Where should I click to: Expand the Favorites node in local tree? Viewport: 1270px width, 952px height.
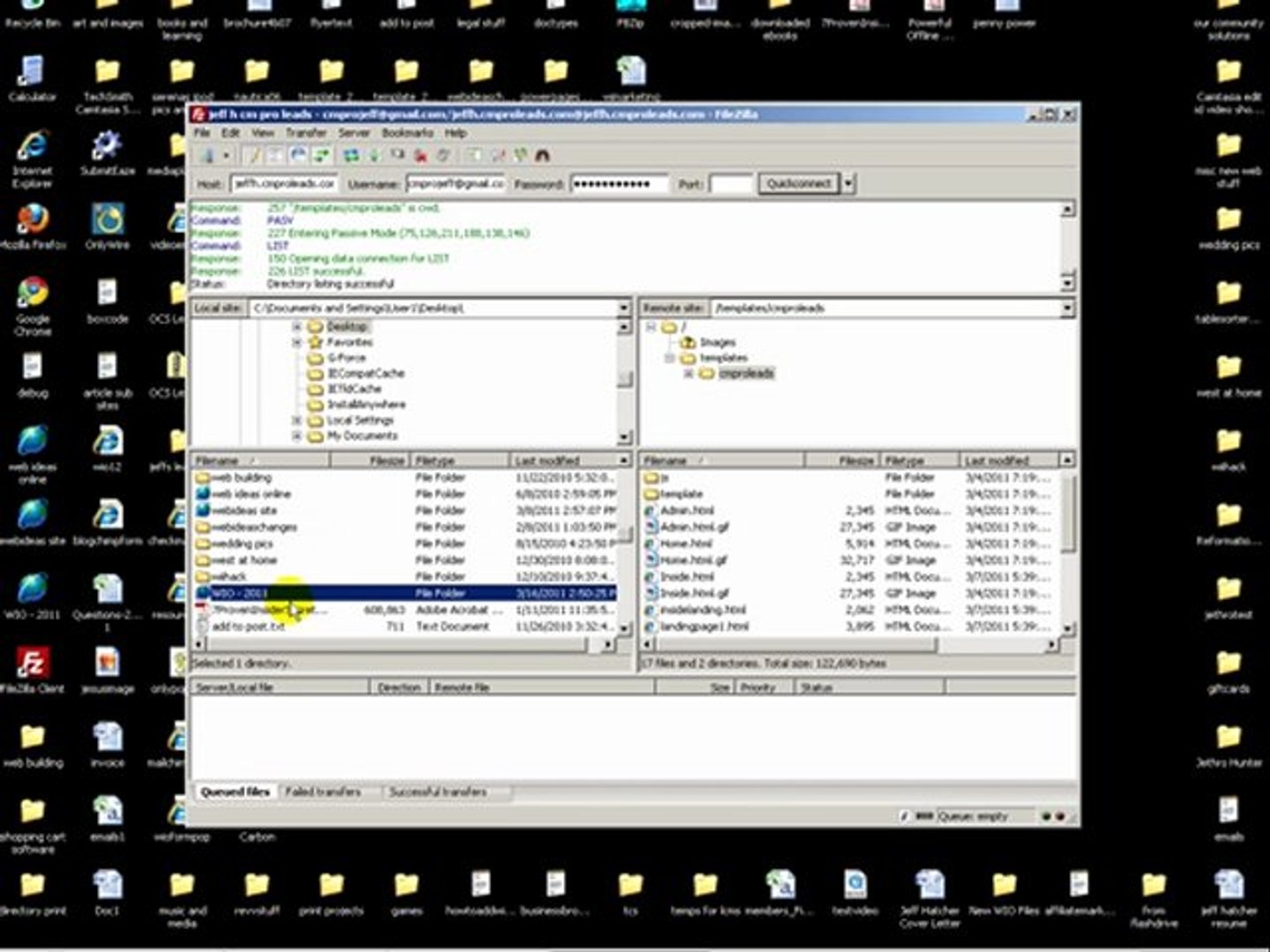pos(297,342)
